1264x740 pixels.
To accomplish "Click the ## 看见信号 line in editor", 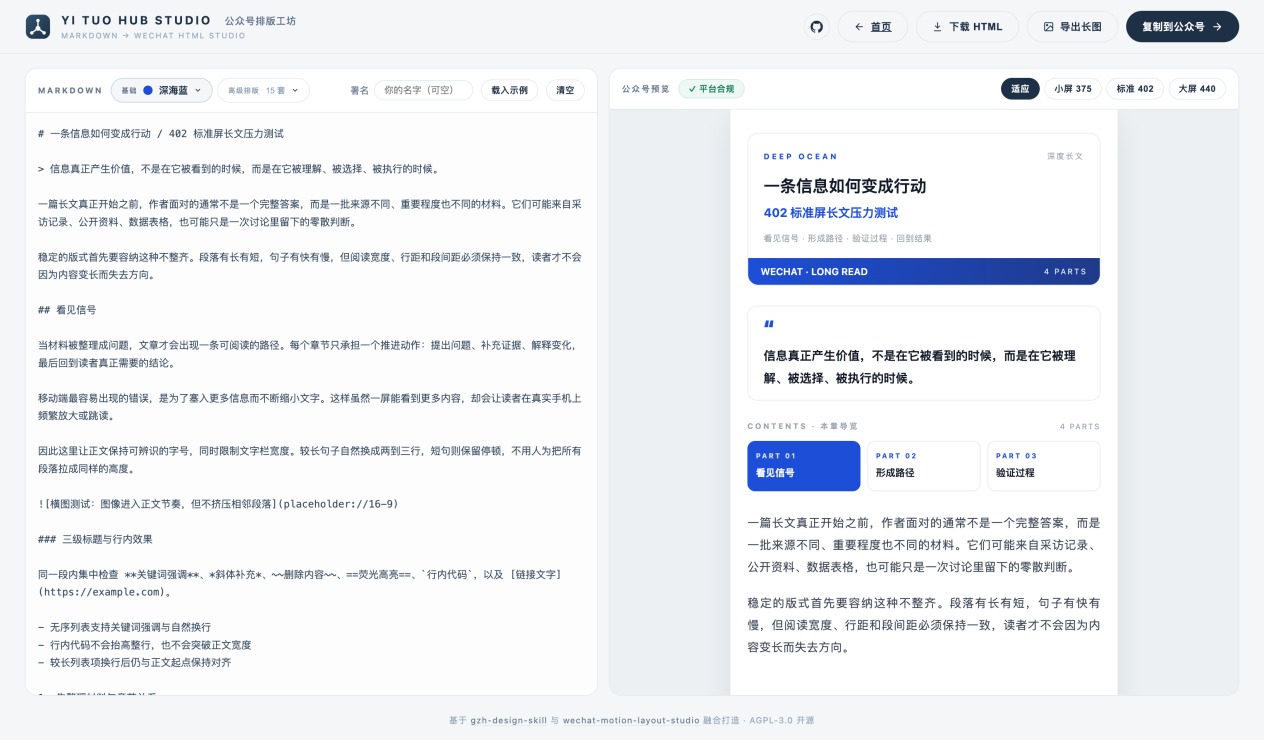I will click(67, 310).
